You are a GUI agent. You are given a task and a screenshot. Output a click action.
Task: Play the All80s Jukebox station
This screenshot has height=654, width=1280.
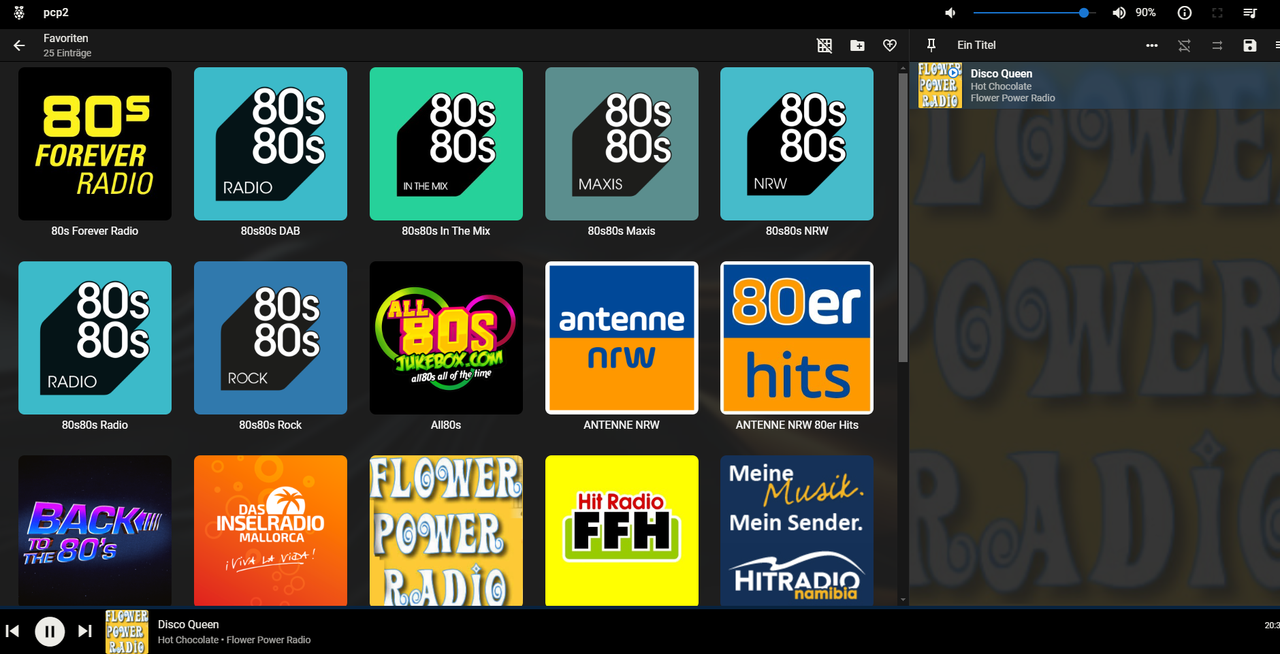[446, 338]
